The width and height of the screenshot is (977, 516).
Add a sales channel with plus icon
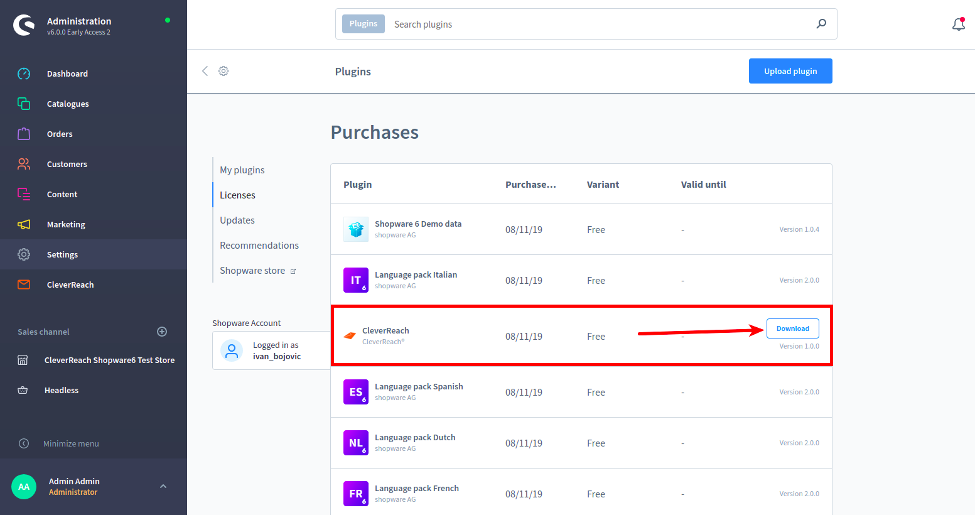[162, 332]
